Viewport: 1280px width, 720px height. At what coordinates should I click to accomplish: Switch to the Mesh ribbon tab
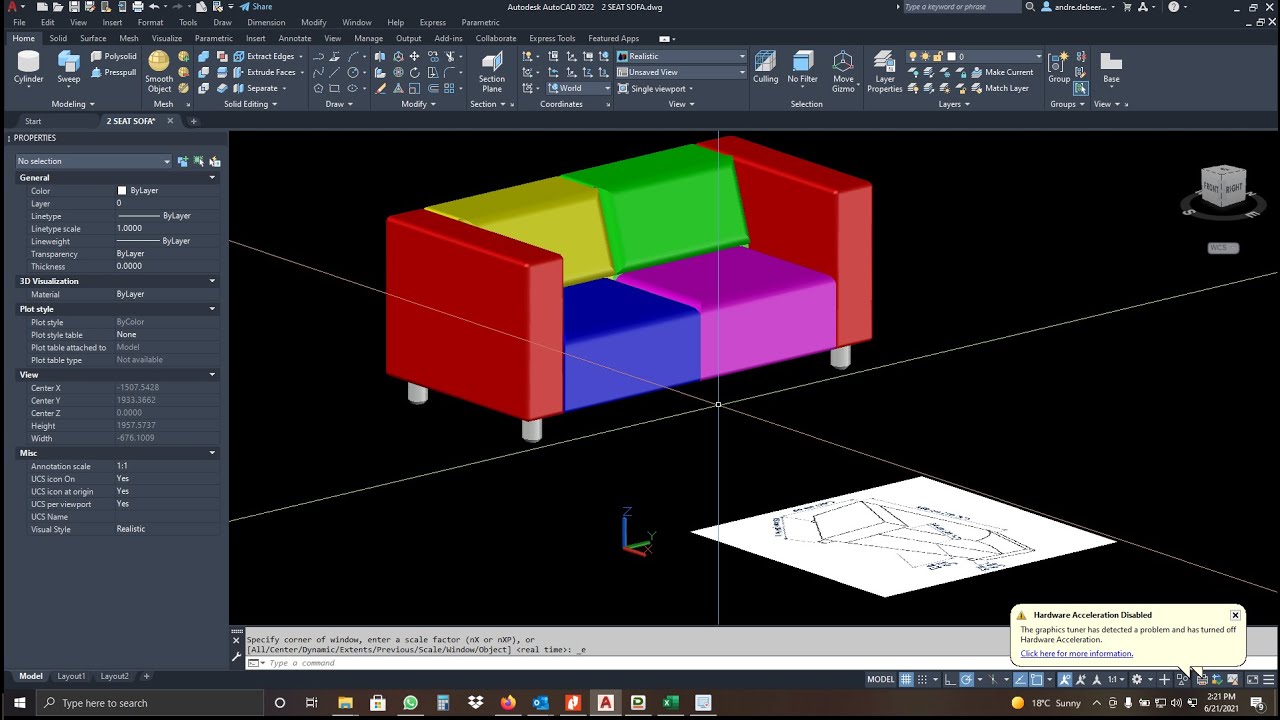tap(129, 38)
